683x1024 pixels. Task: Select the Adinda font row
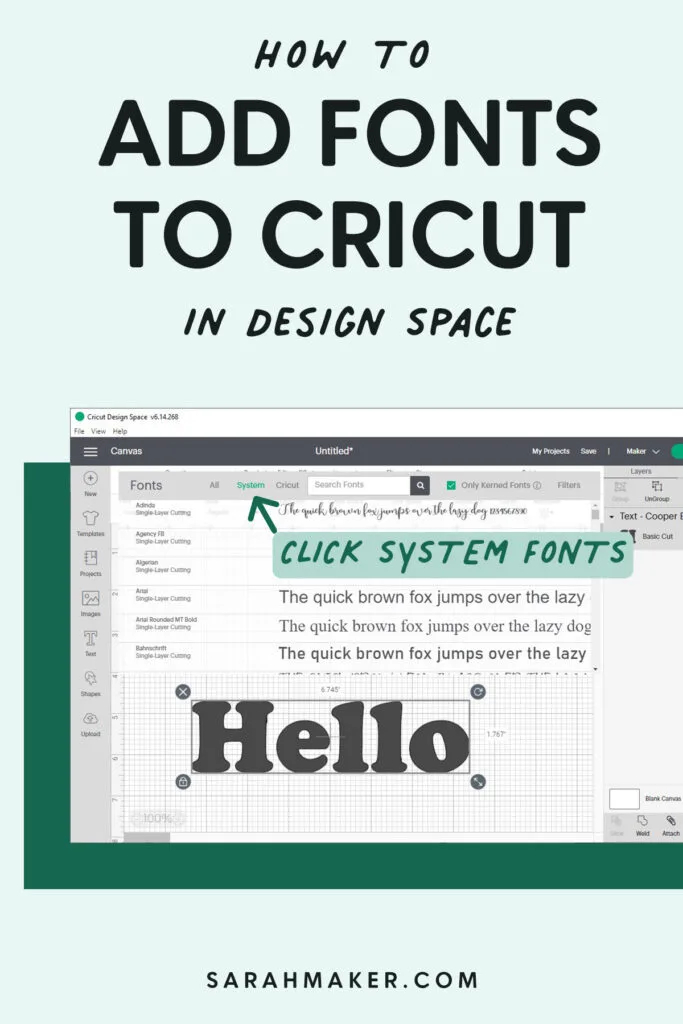click(353, 510)
